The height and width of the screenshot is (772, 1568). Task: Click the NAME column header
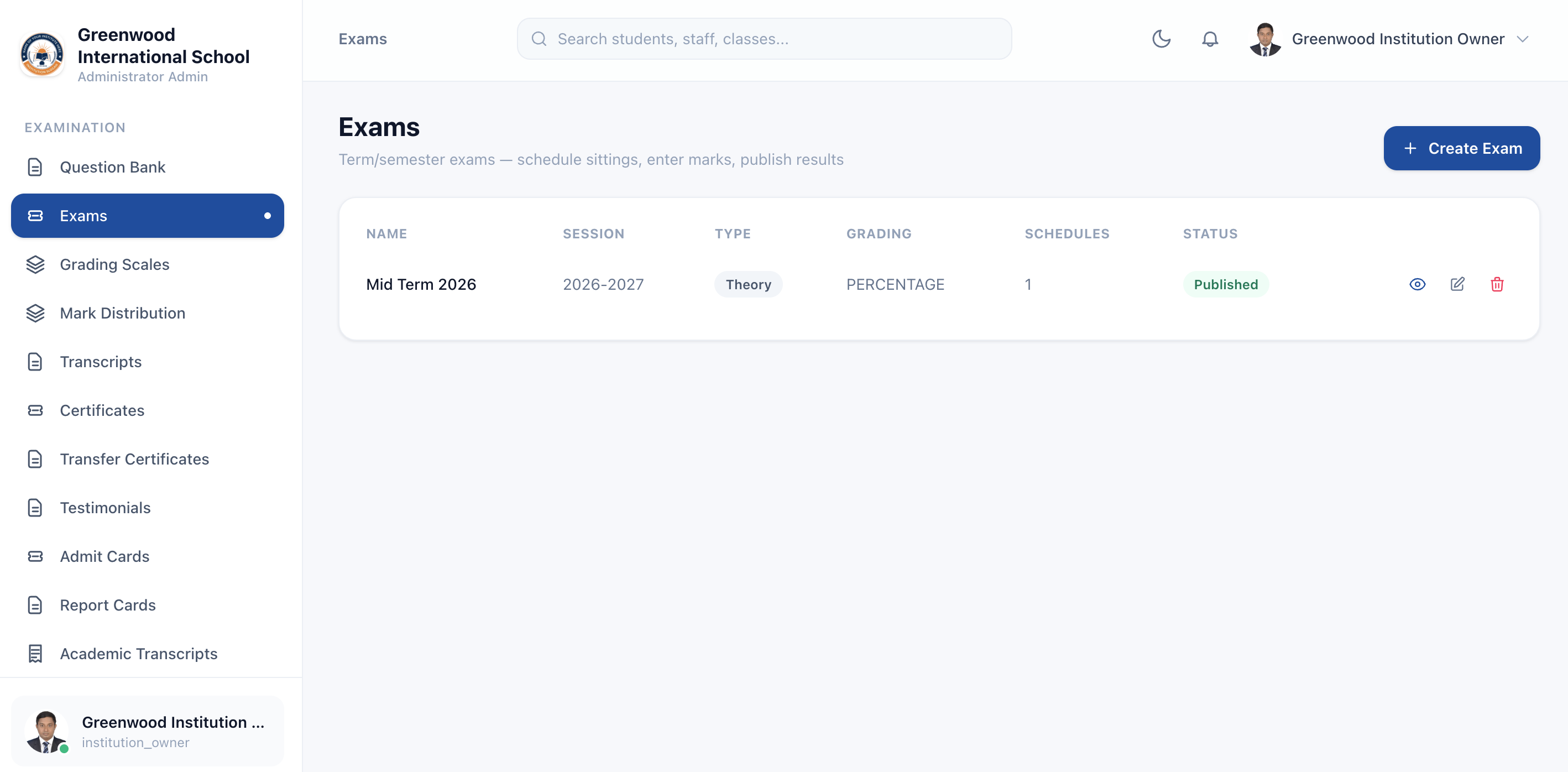(386, 234)
